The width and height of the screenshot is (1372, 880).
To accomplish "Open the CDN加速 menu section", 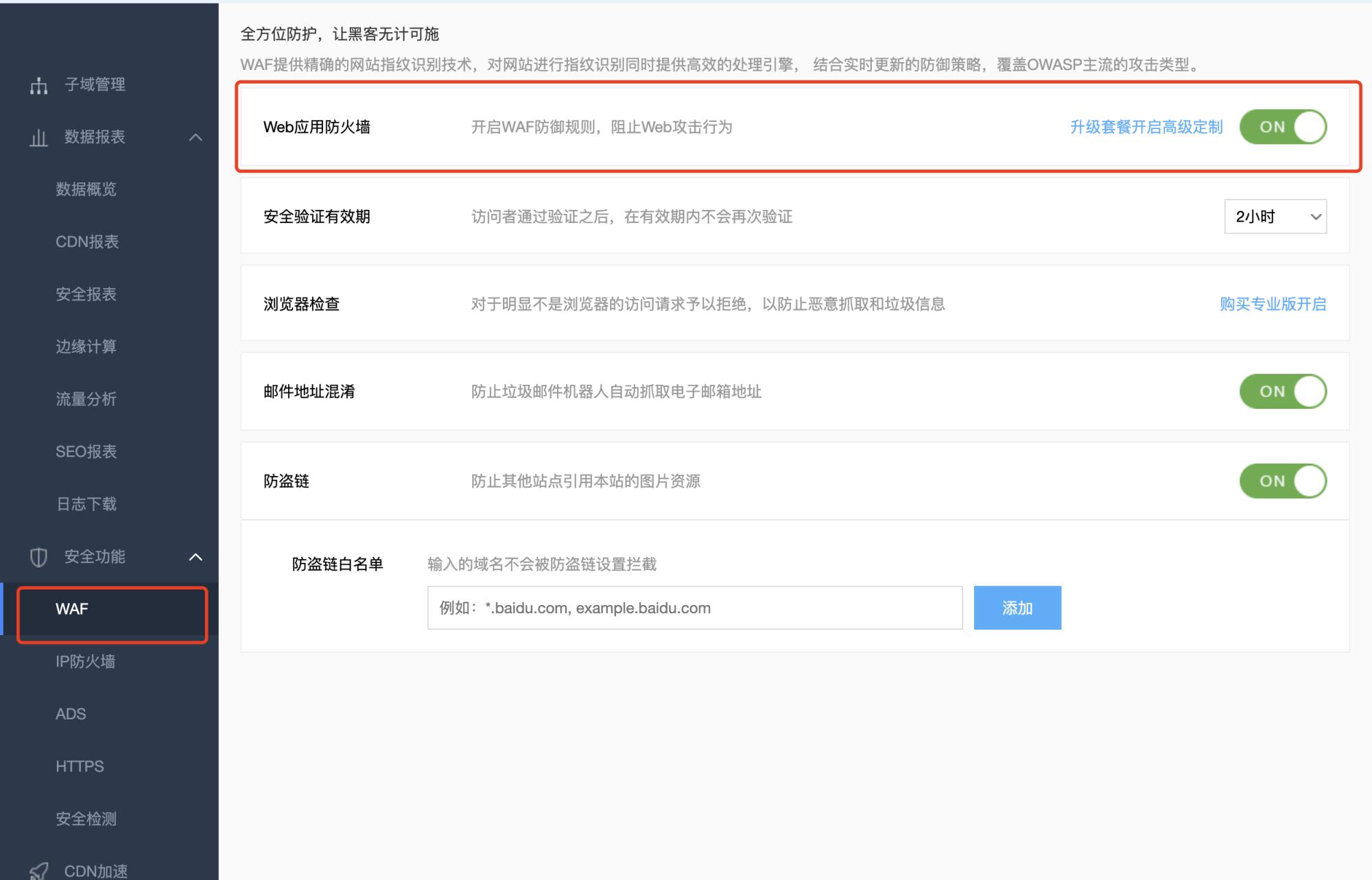I will point(96,871).
